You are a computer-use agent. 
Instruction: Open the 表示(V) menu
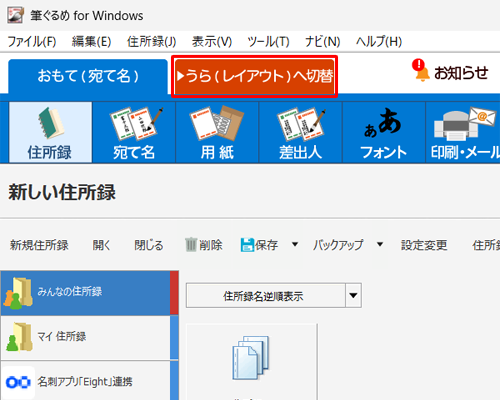(x=212, y=42)
